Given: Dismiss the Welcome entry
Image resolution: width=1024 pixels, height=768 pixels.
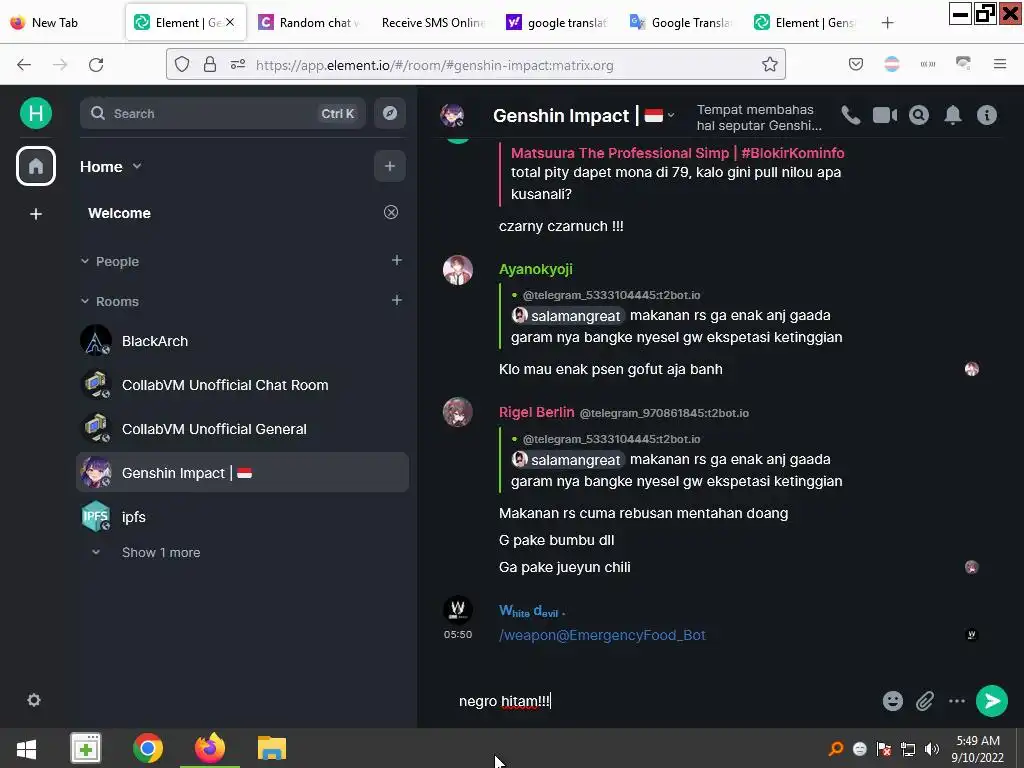Looking at the screenshot, I should [x=391, y=212].
